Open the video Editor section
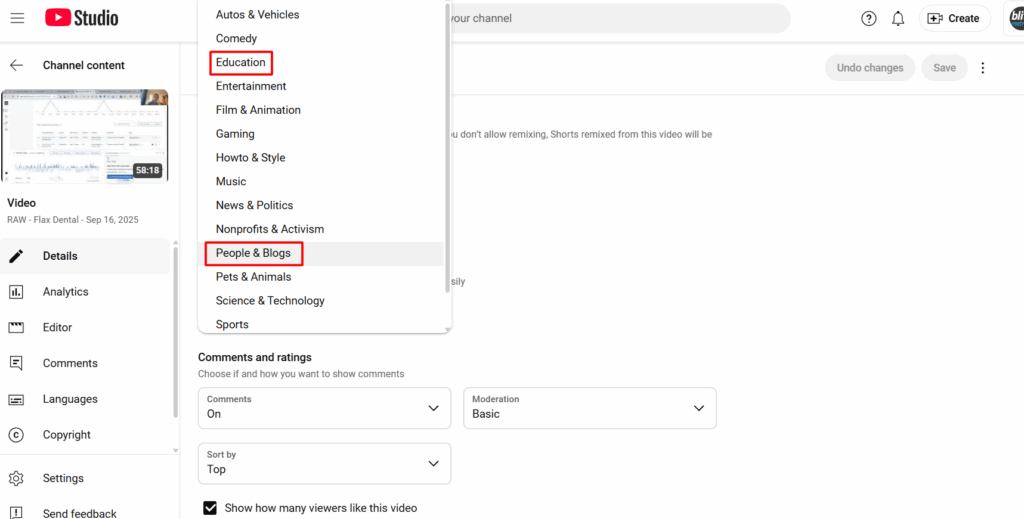This screenshot has height=519, width=1024. point(57,327)
